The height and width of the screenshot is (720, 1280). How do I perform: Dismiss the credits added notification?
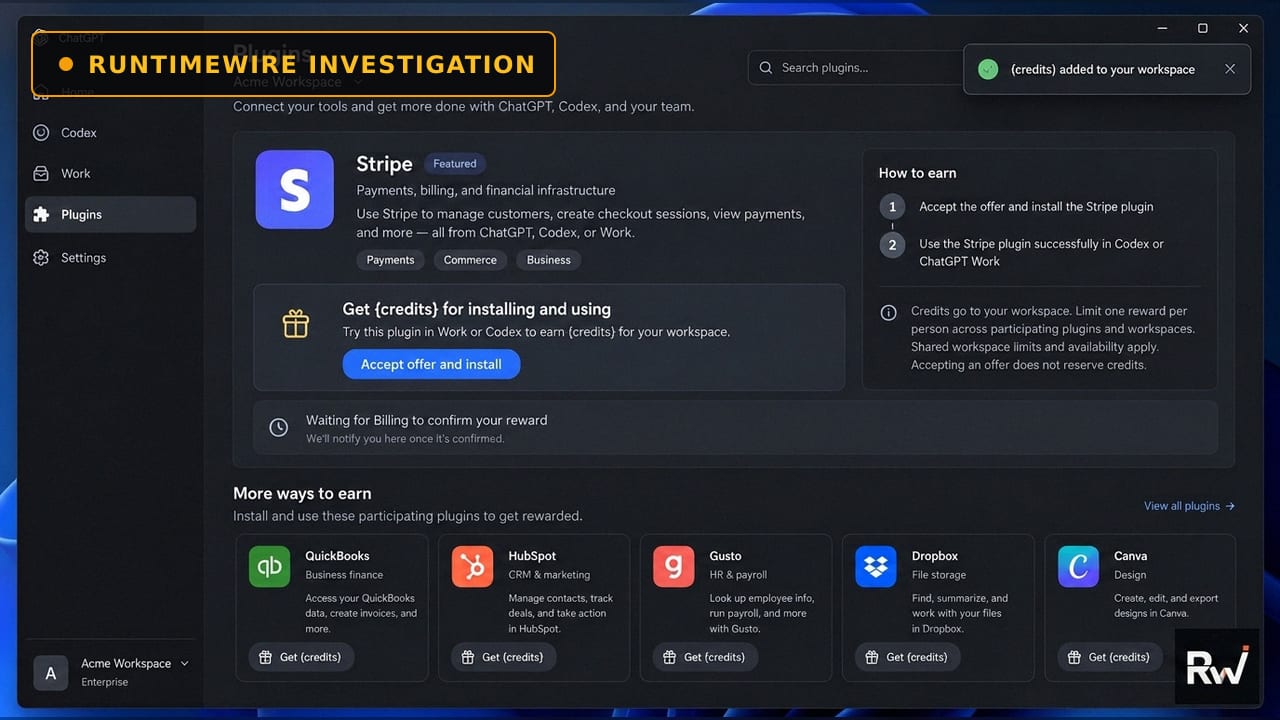[x=1230, y=69]
